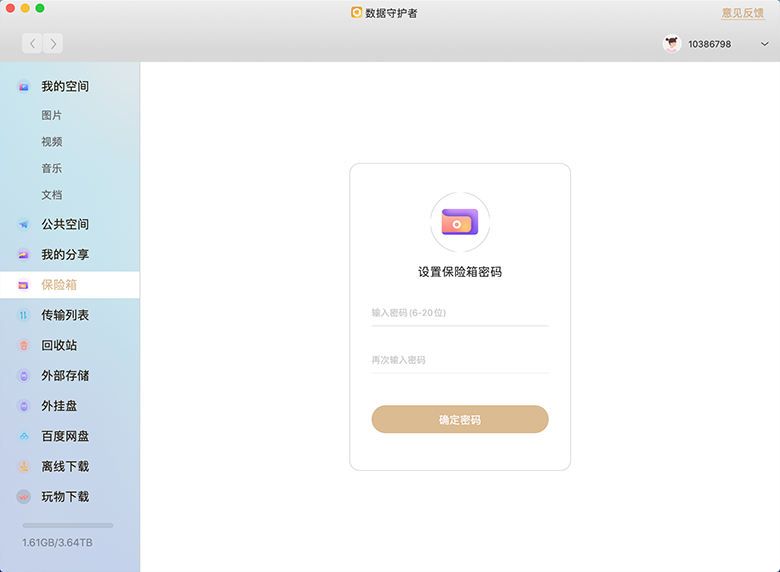Click the 我的空间 sidebar icon

[23, 87]
